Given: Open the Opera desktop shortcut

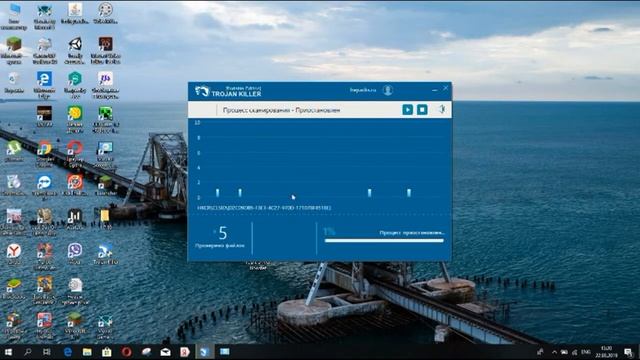Looking at the screenshot, I should 75,153.
